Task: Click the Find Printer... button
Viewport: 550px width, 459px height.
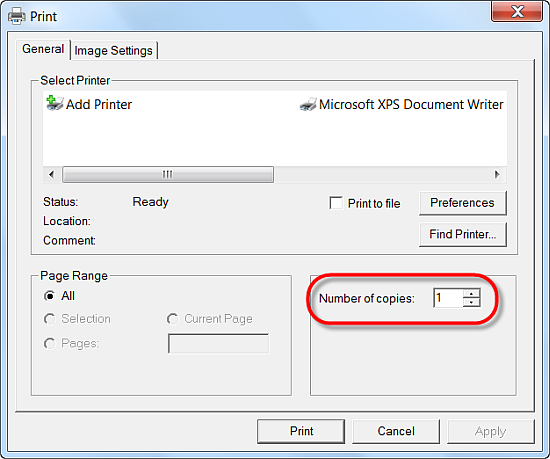Action: tap(462, 234)
